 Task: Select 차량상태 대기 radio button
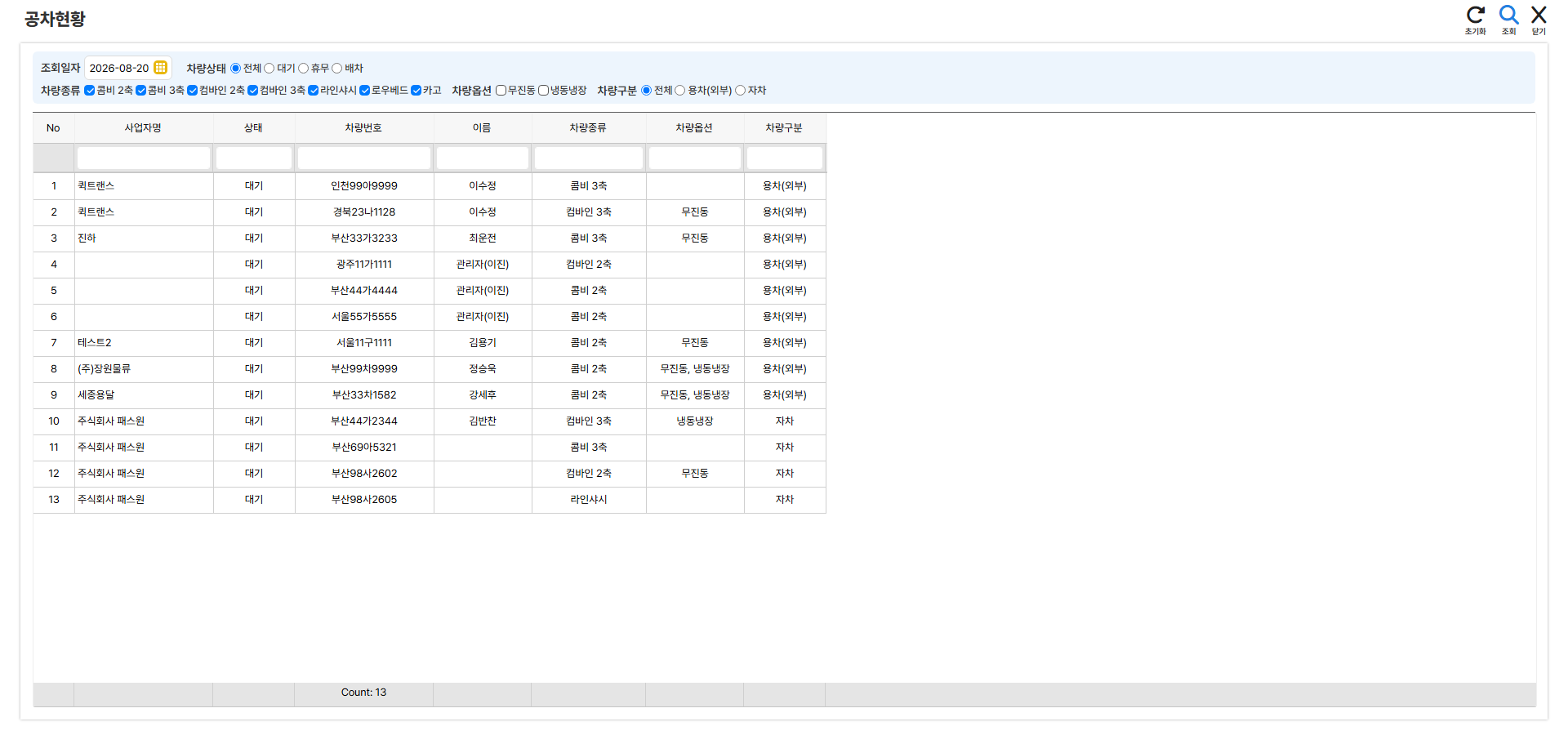[269, 69]
